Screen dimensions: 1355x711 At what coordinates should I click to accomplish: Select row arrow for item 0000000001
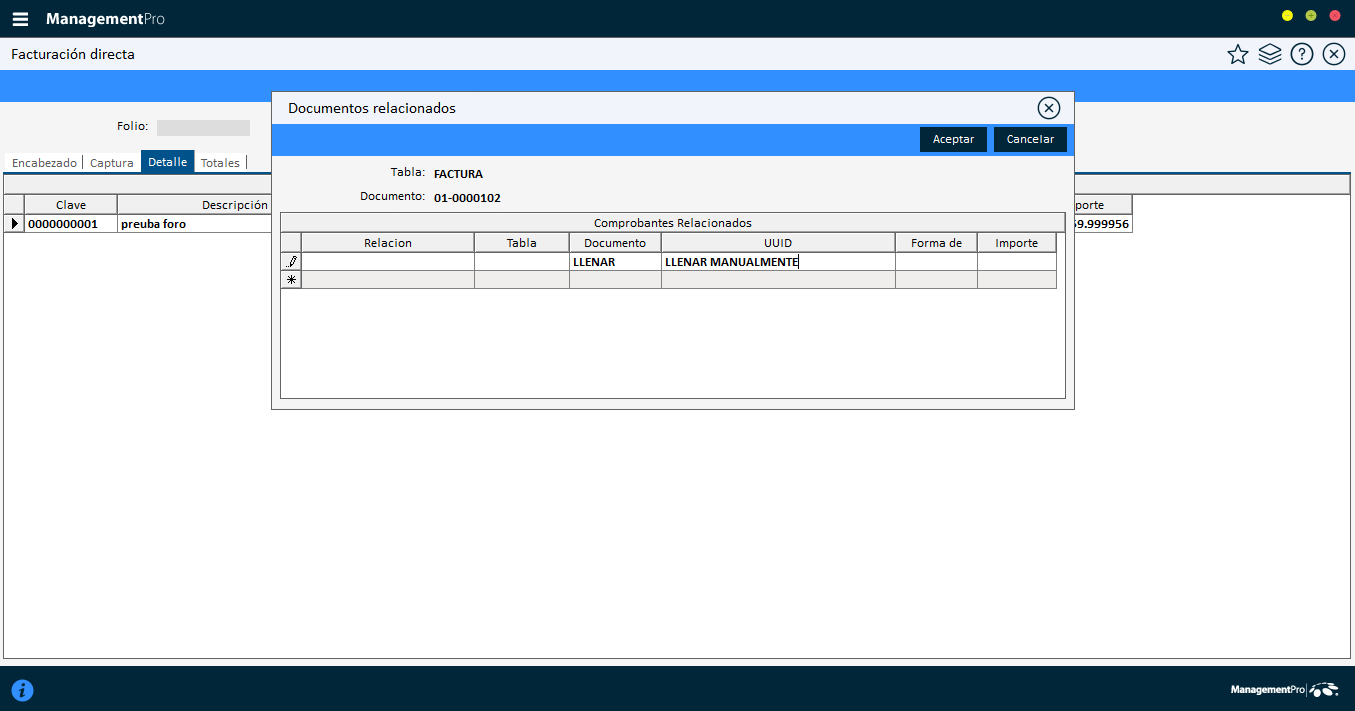(x=14, y=224)
